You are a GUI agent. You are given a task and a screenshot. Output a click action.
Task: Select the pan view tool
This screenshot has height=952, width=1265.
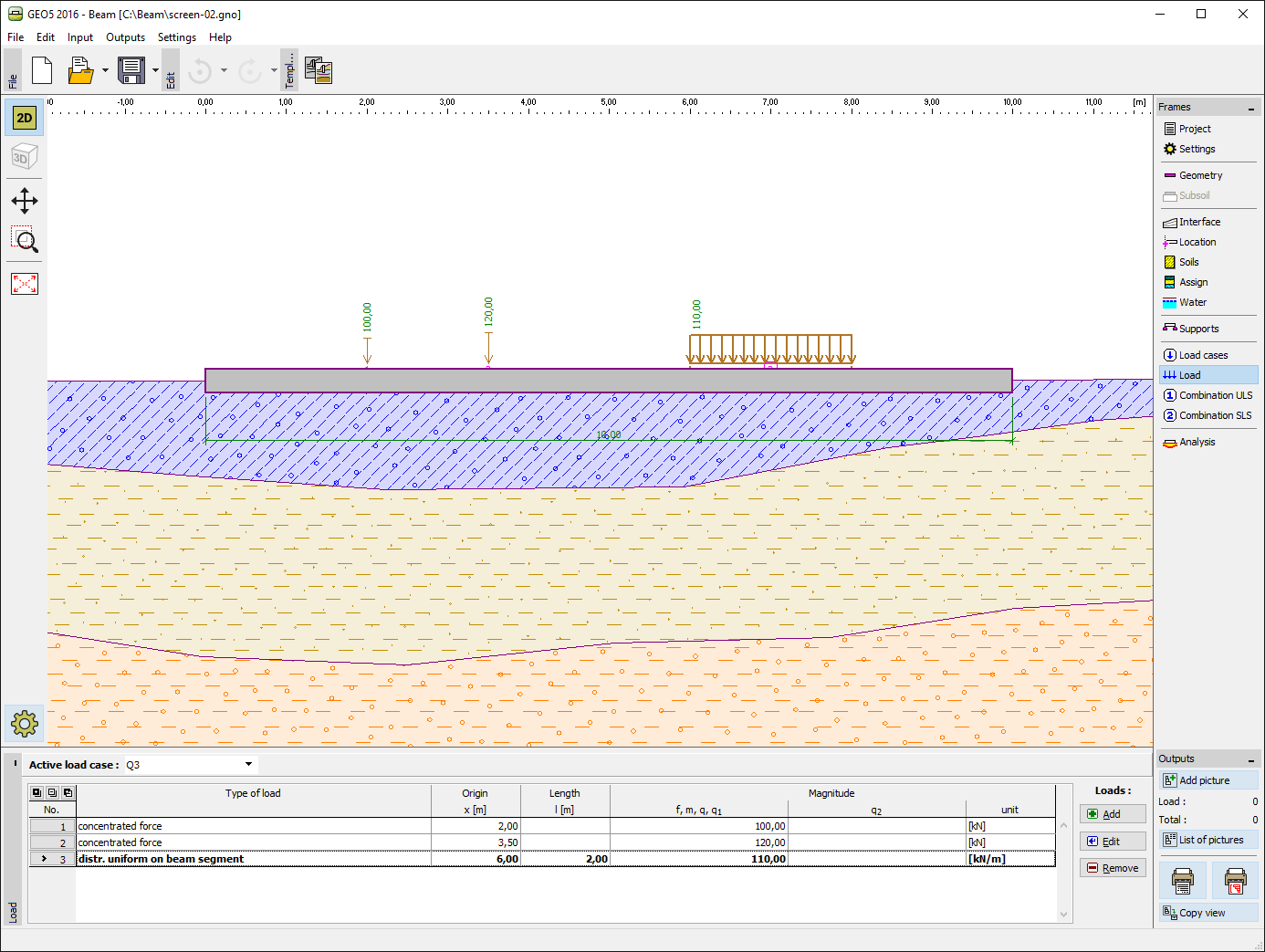pos(25,201)
